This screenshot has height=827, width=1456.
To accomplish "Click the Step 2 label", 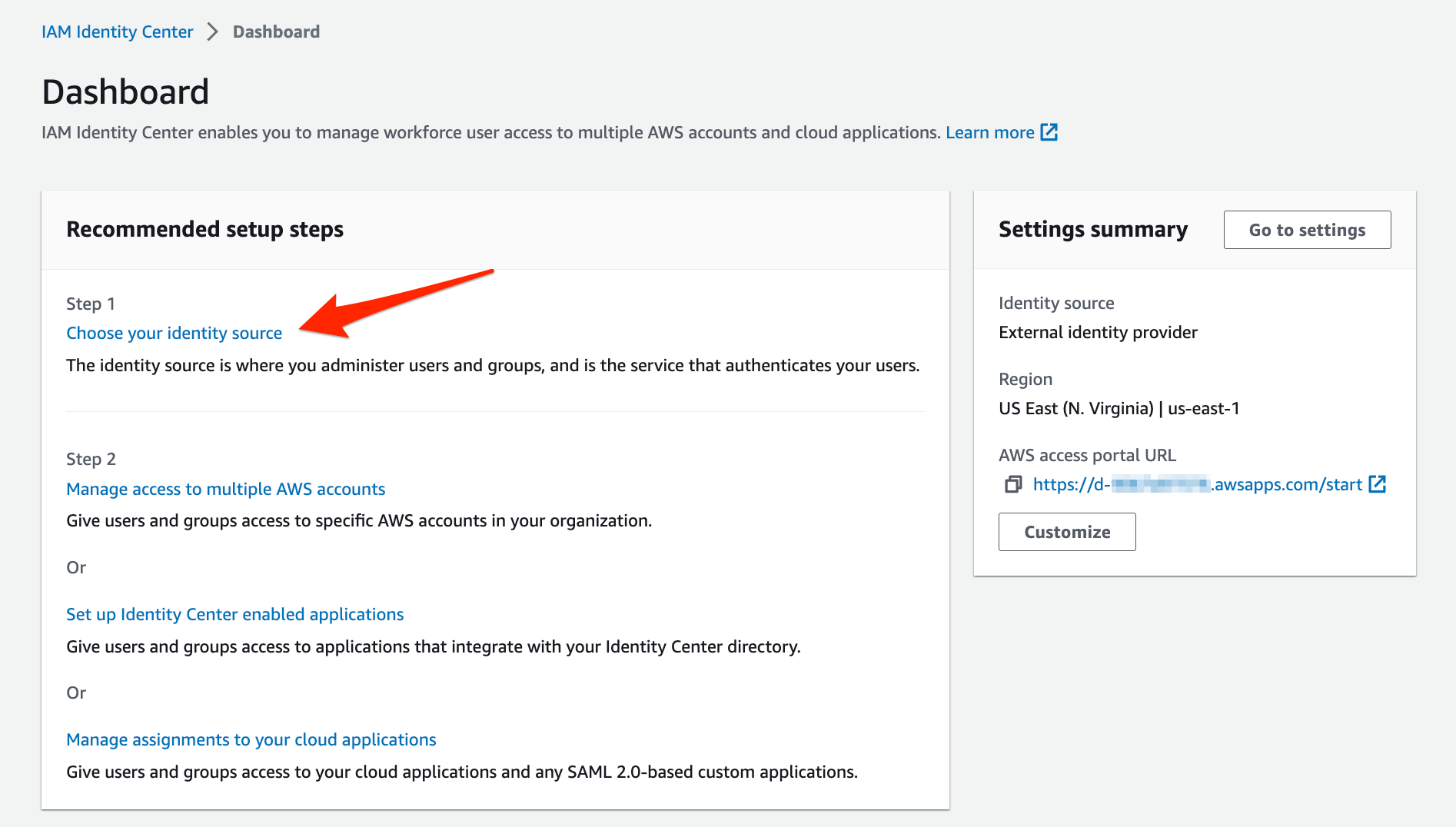I will click(x=91, y=459).
